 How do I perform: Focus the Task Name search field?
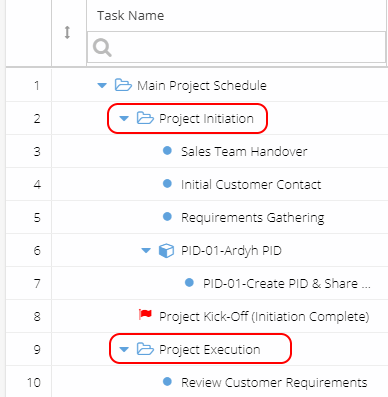pyautogui.click(x=236, y=47)
